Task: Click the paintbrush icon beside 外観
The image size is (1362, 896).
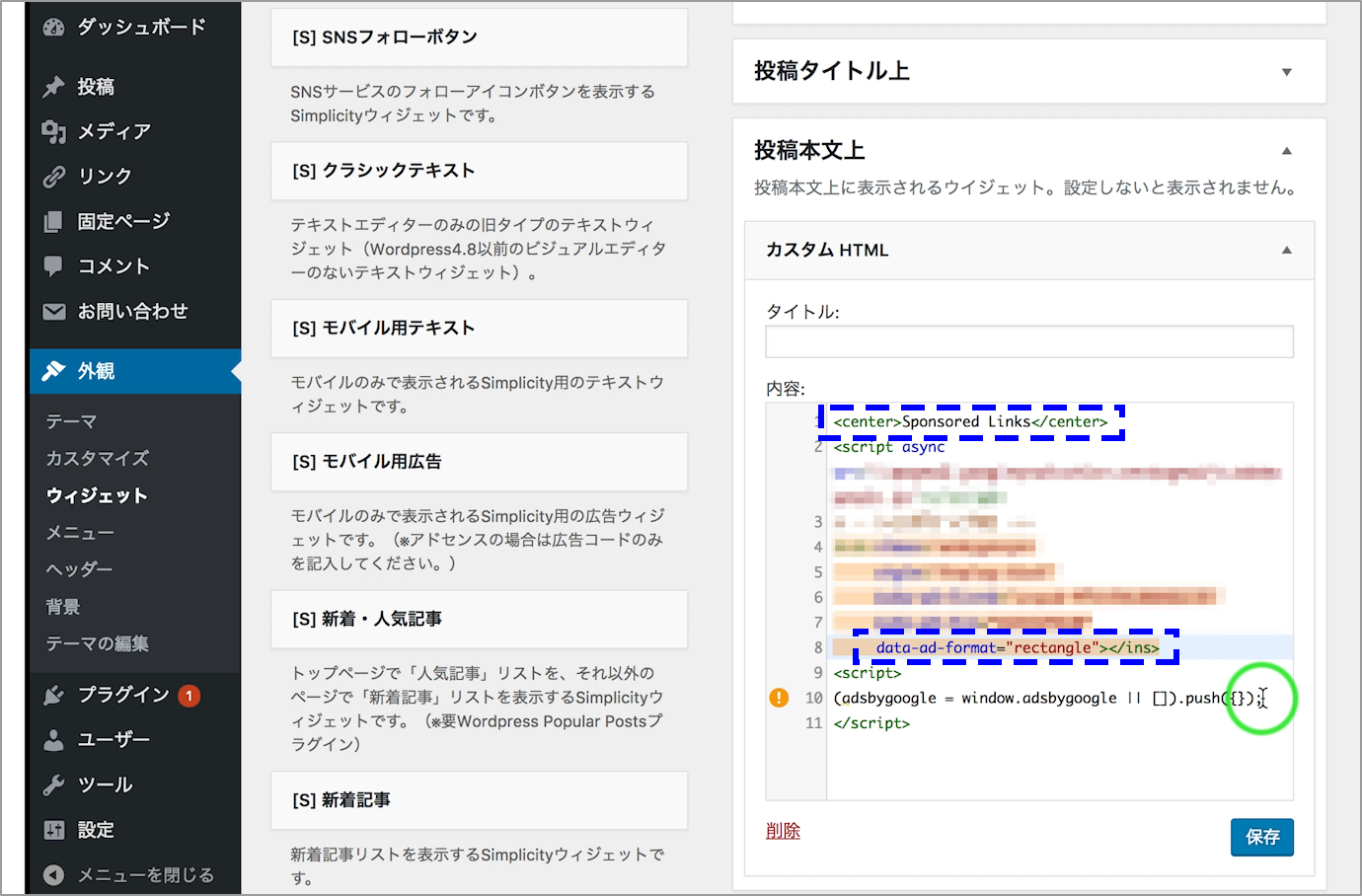Action: click(x=54, y=371)
